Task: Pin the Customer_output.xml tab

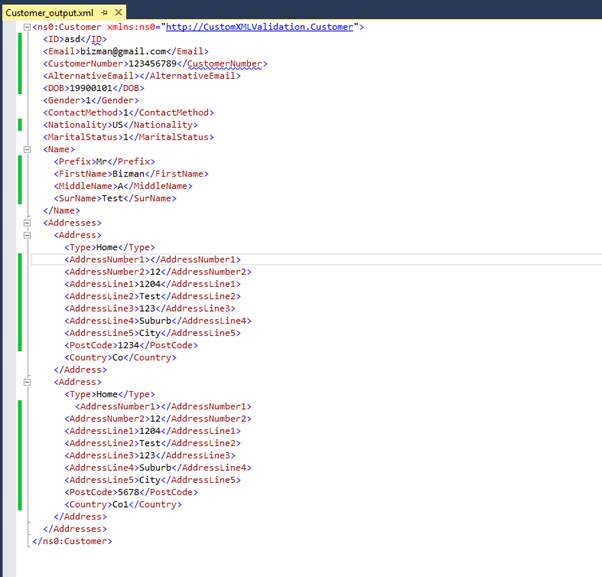Action: tap(104, 13)
